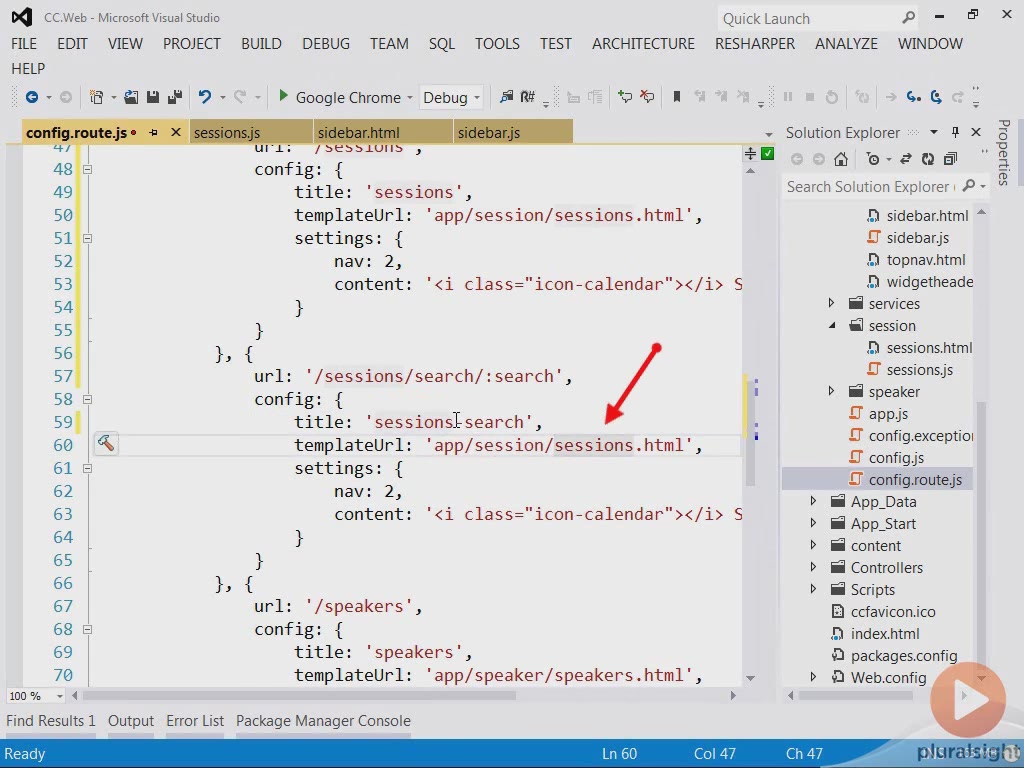Click the Step Over debug icon

click(936, 97)
